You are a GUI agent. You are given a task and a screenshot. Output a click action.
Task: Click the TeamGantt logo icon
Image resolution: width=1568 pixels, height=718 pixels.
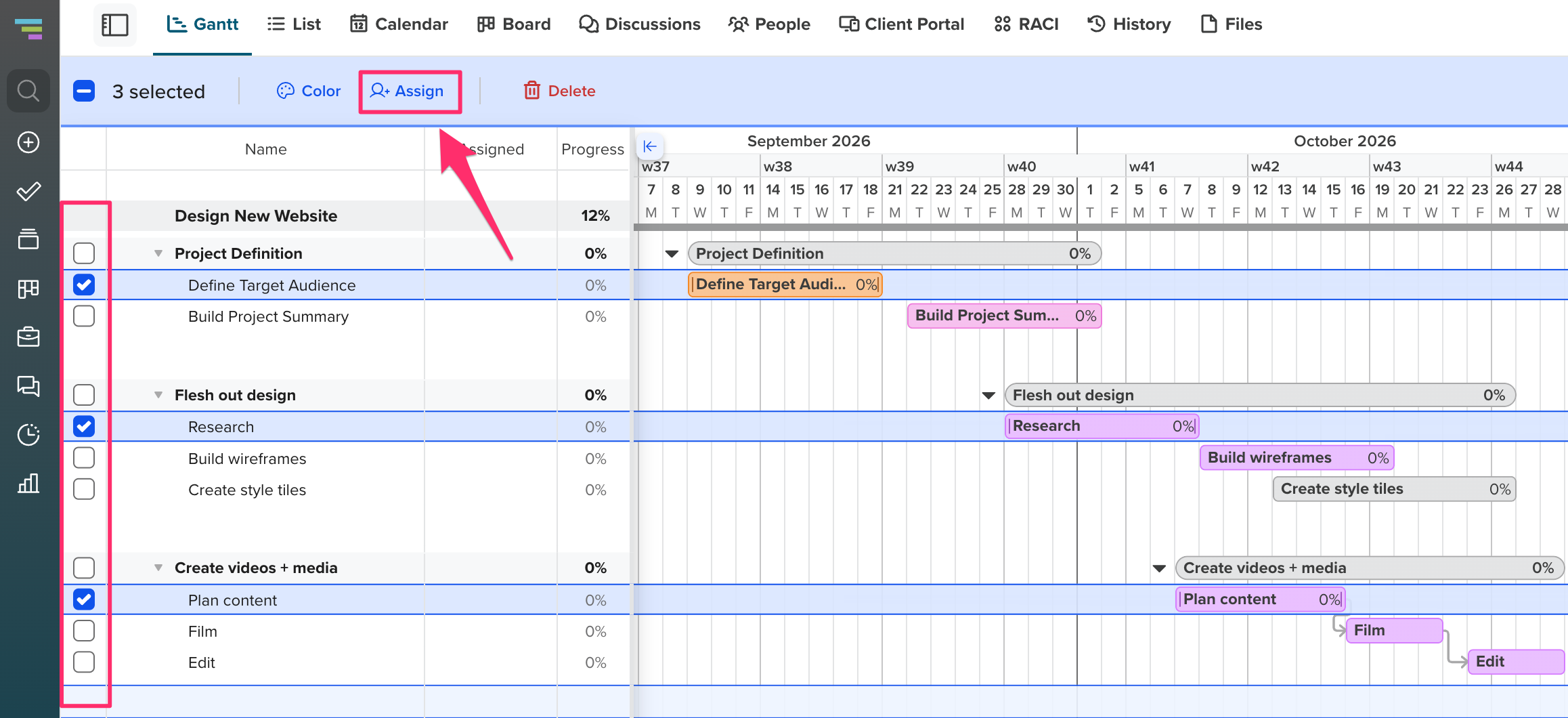click(x=28, y=29)
